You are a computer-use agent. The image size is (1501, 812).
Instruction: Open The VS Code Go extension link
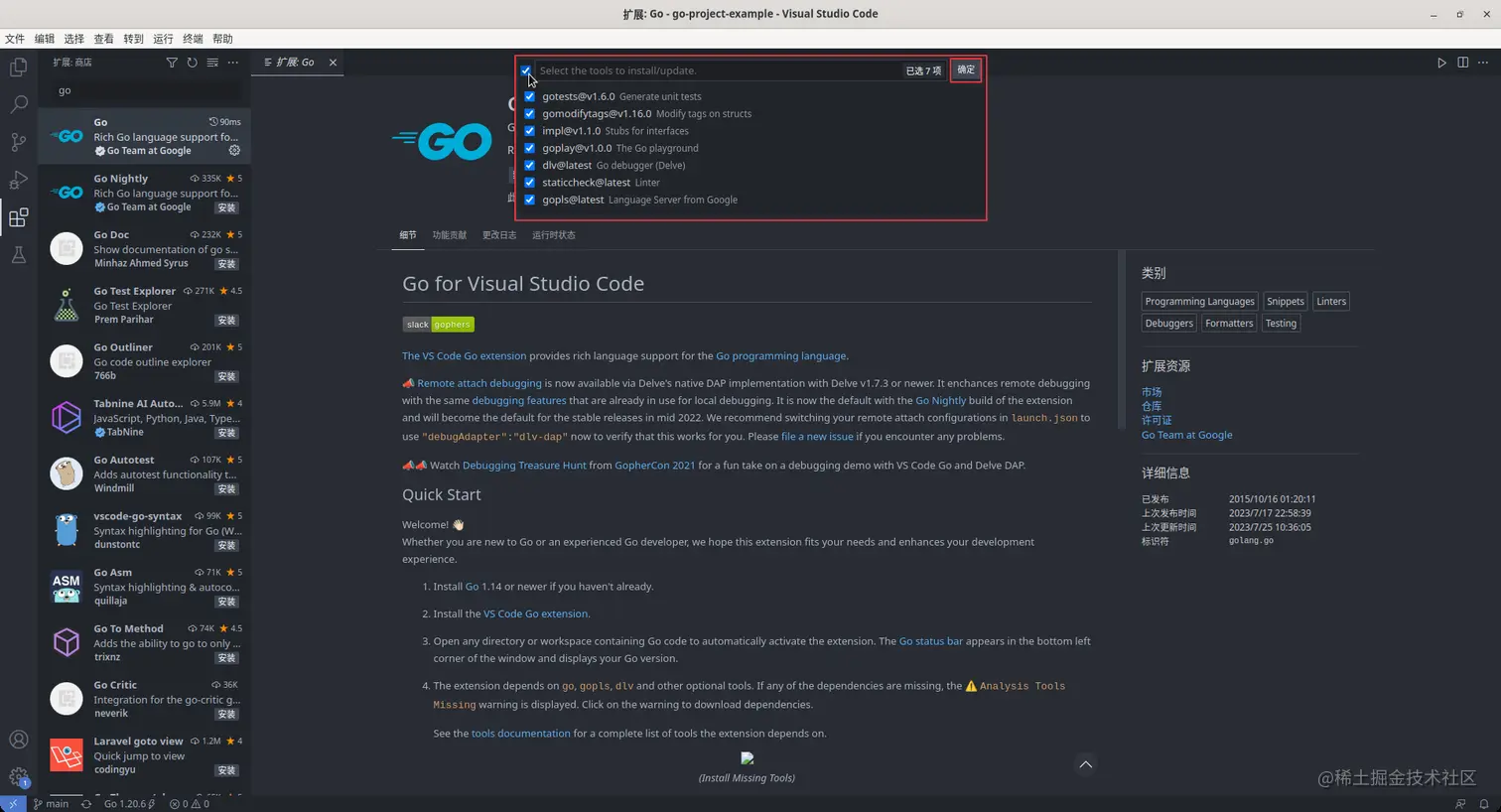pyautogui.click(x=465, y=355)
